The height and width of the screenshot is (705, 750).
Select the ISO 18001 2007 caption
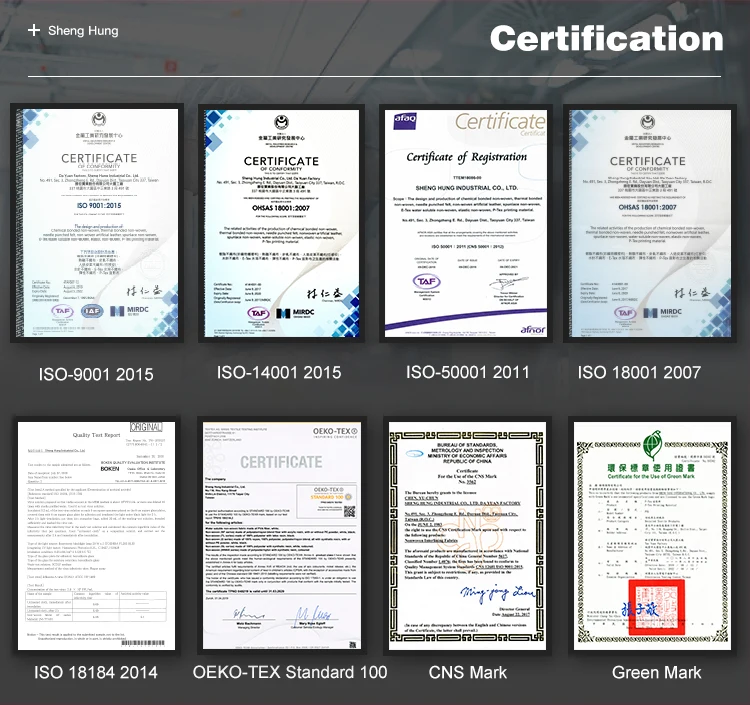639,372
